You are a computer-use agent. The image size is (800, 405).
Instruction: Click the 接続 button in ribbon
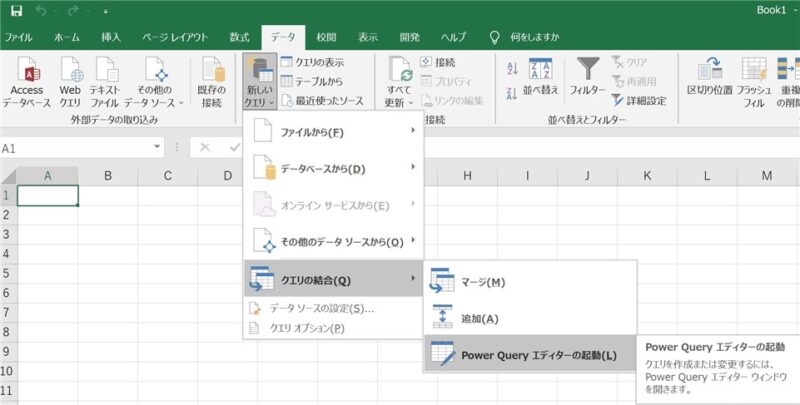point(438,62)
